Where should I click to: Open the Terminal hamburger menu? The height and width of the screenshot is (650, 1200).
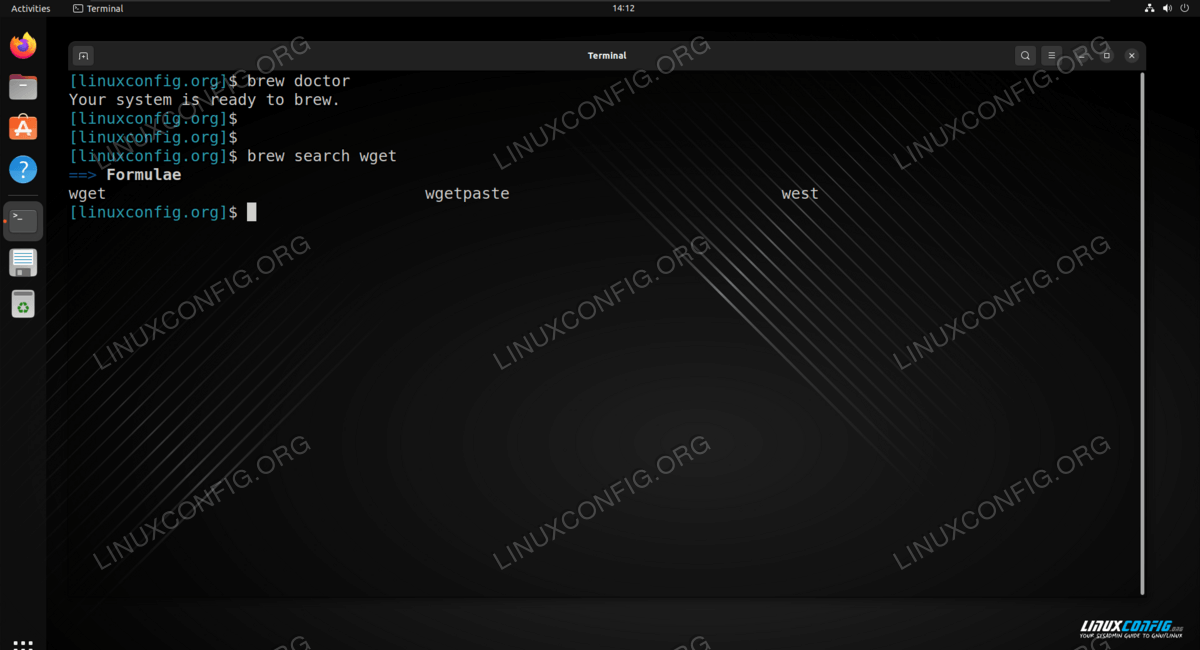click(1052, 56)
